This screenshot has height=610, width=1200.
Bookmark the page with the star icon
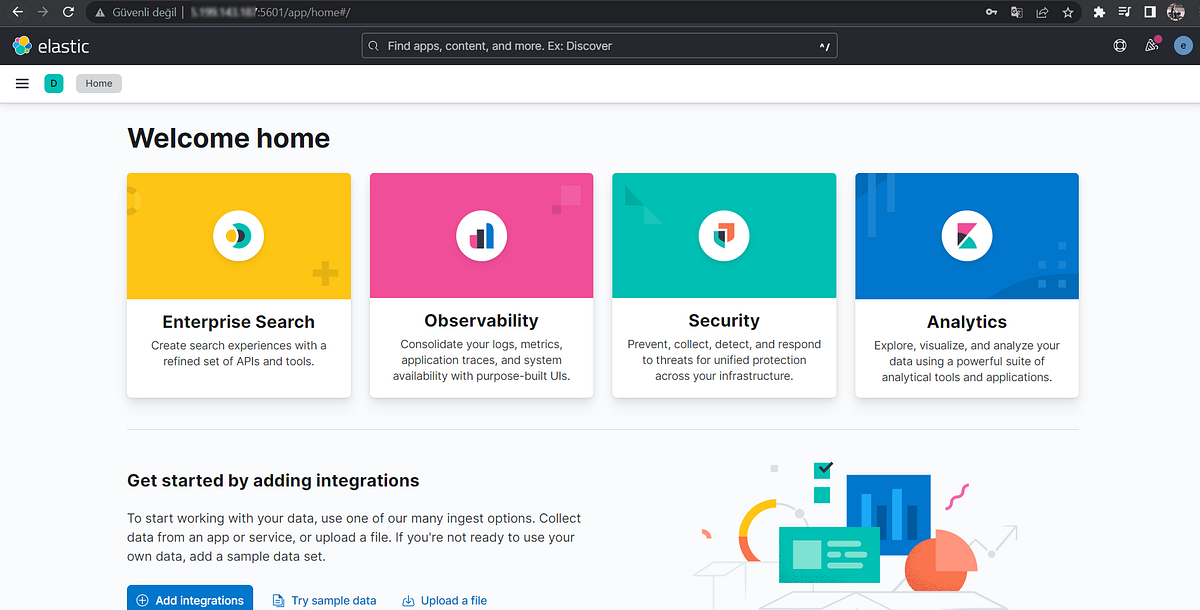pyautogui.click(x=1067, y=12)
